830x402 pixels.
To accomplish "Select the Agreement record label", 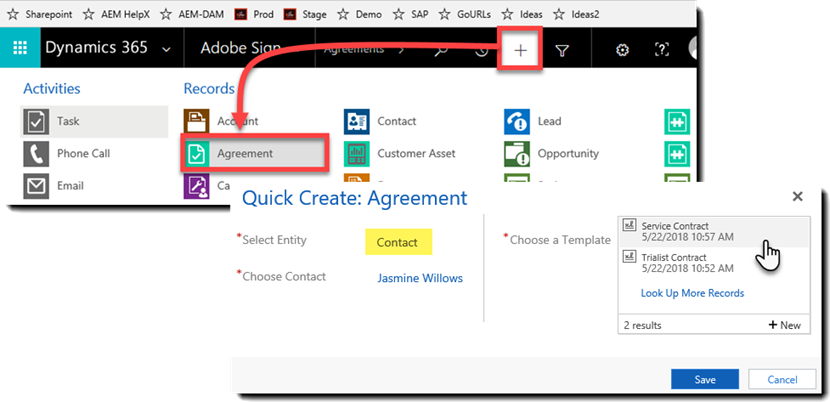I will tap(245, 154).
